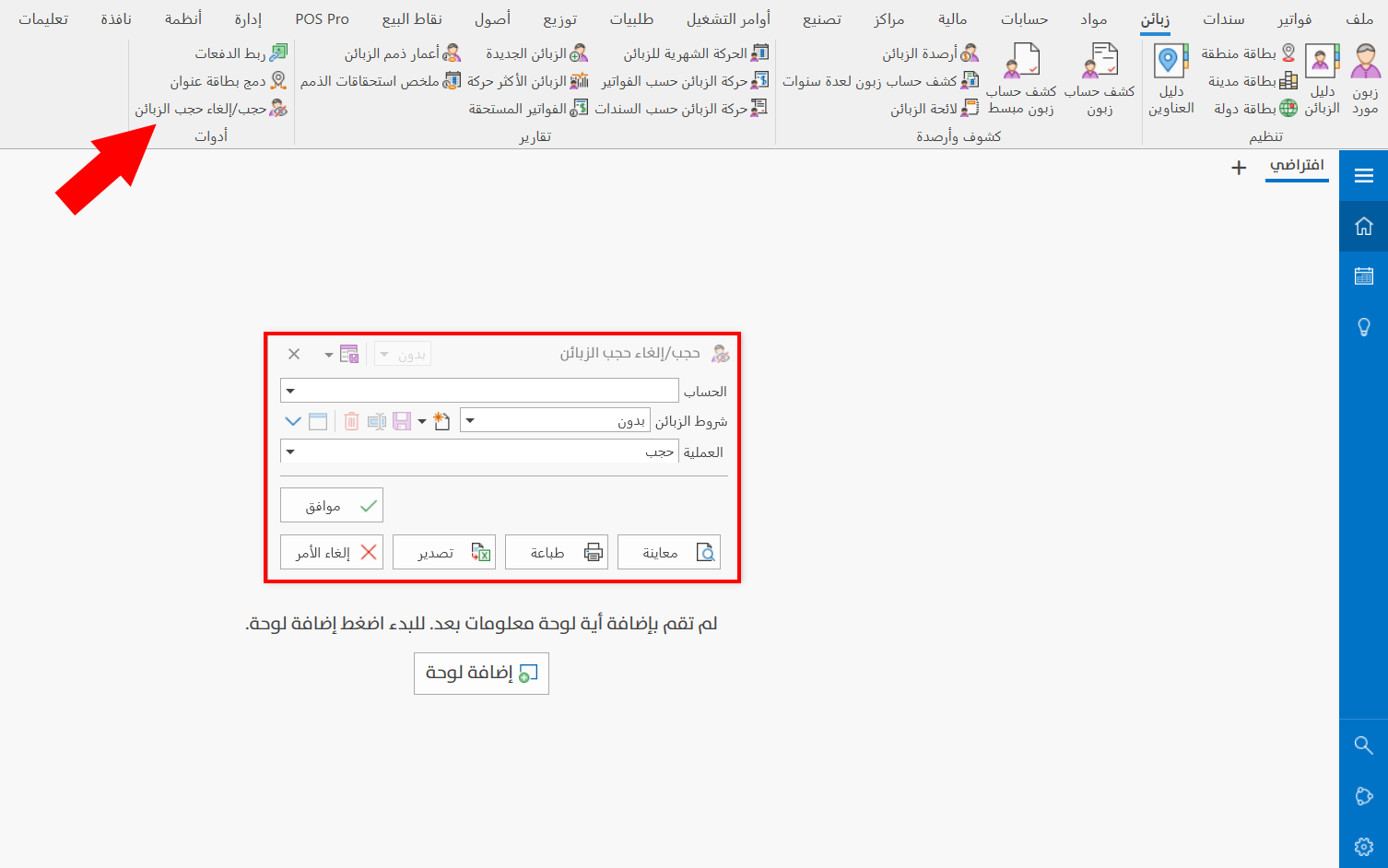The height and width of the screenshot is (868, 1388).
Task: Click the lightbulb icon in the sidebar
Action: pos(1364,325)
